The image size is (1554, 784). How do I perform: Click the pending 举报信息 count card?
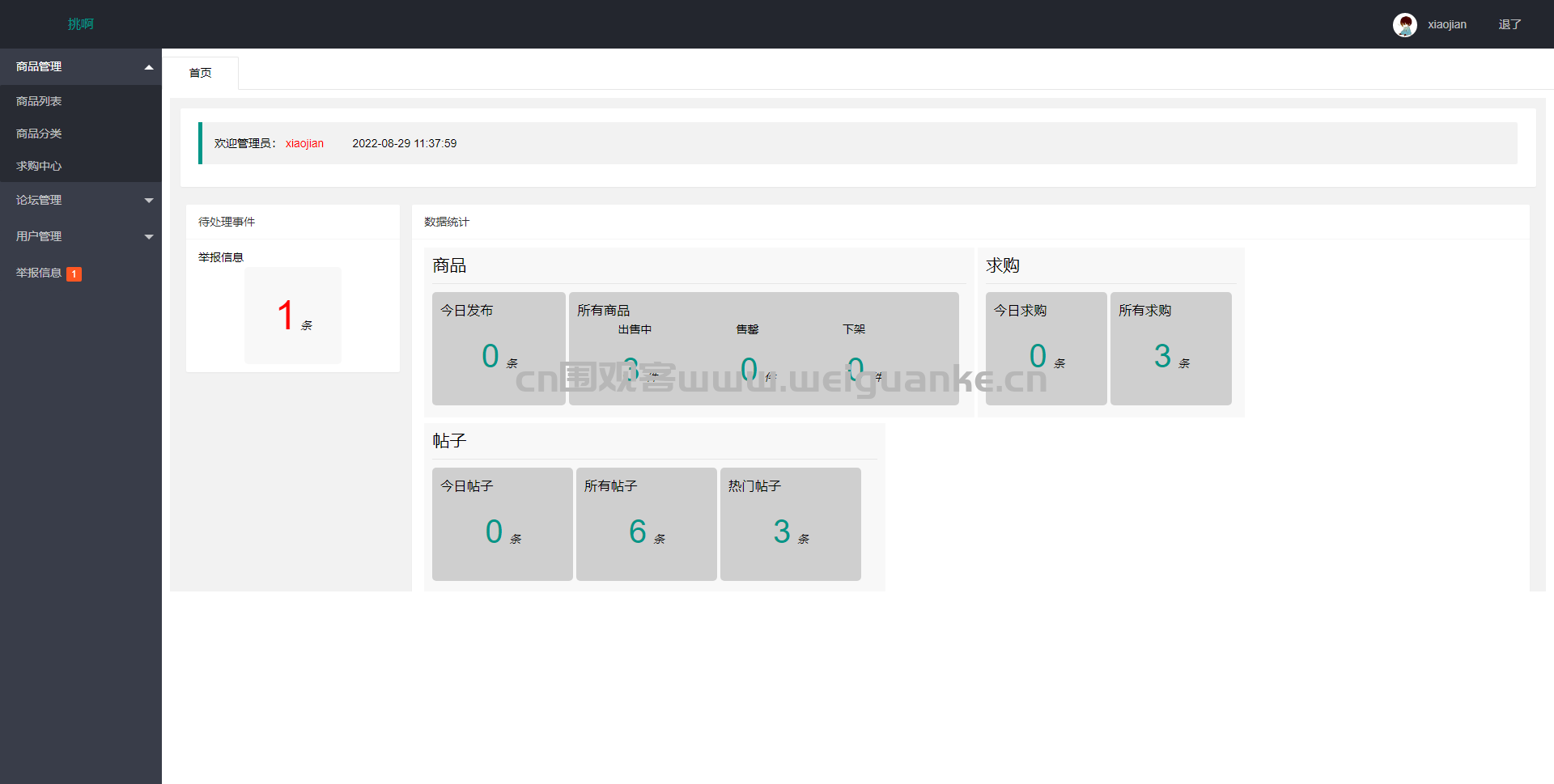[x=293, y=316]
